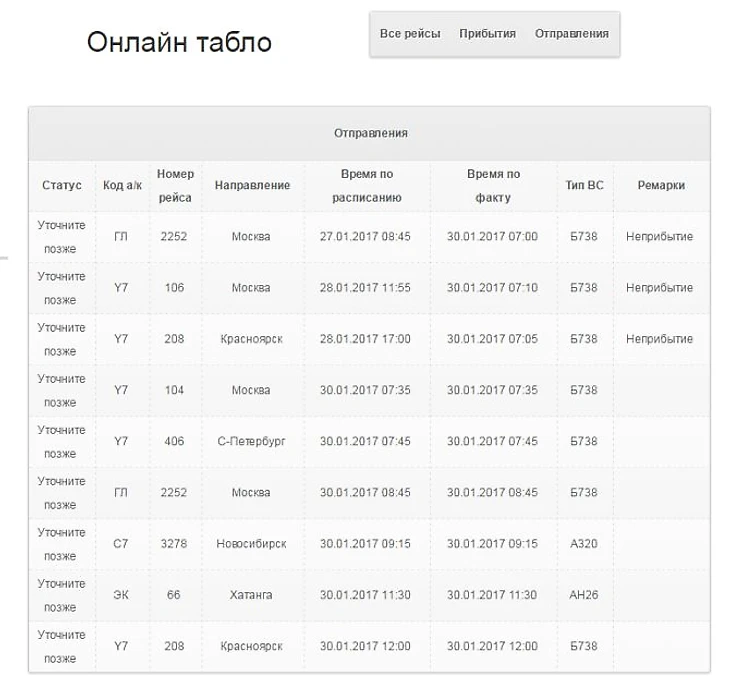Click Неприбытие remark for flight 106
730x689 pixels.
pos(659,288)
